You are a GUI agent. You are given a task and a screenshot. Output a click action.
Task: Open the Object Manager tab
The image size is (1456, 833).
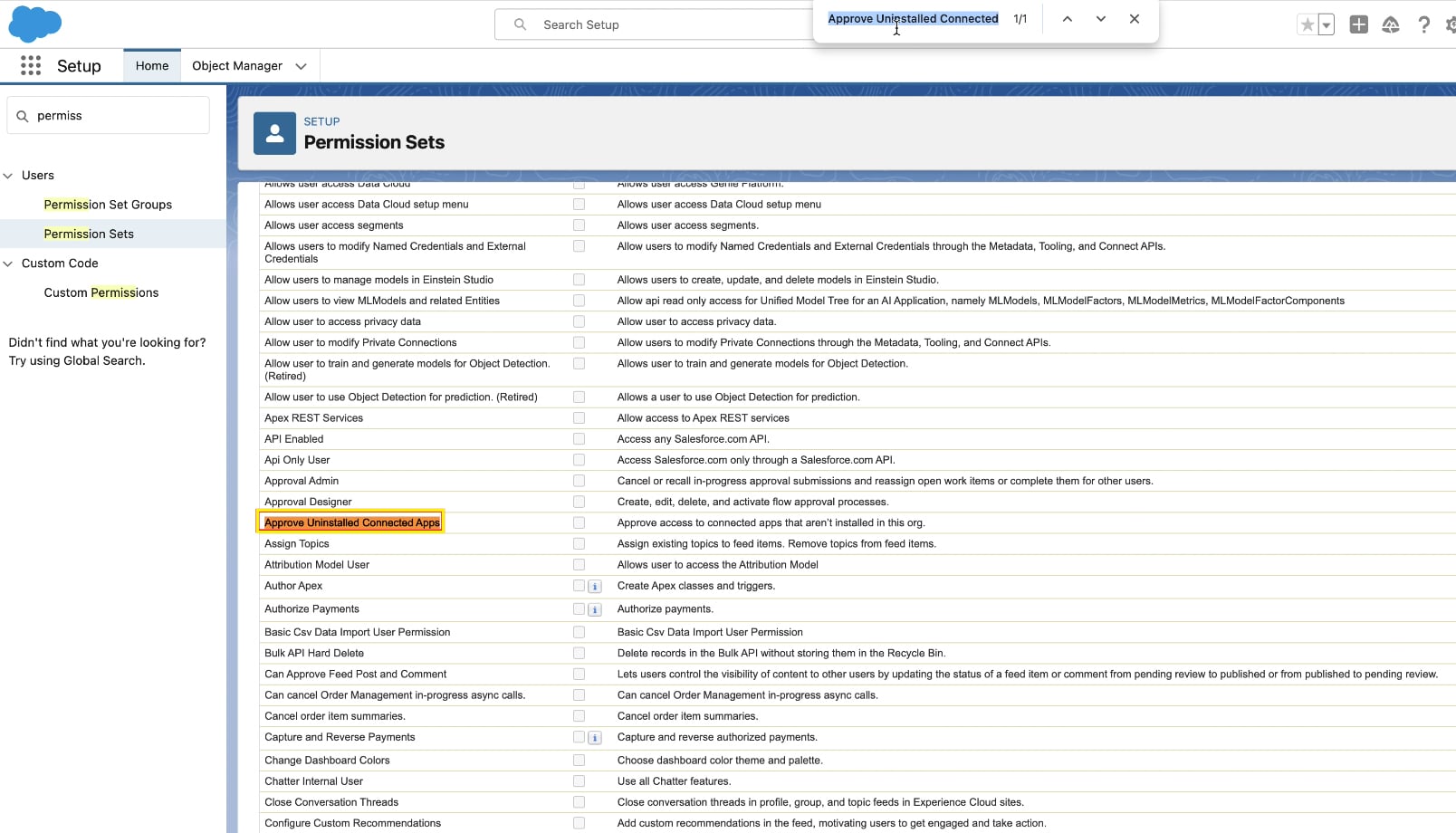coord(236,66)
